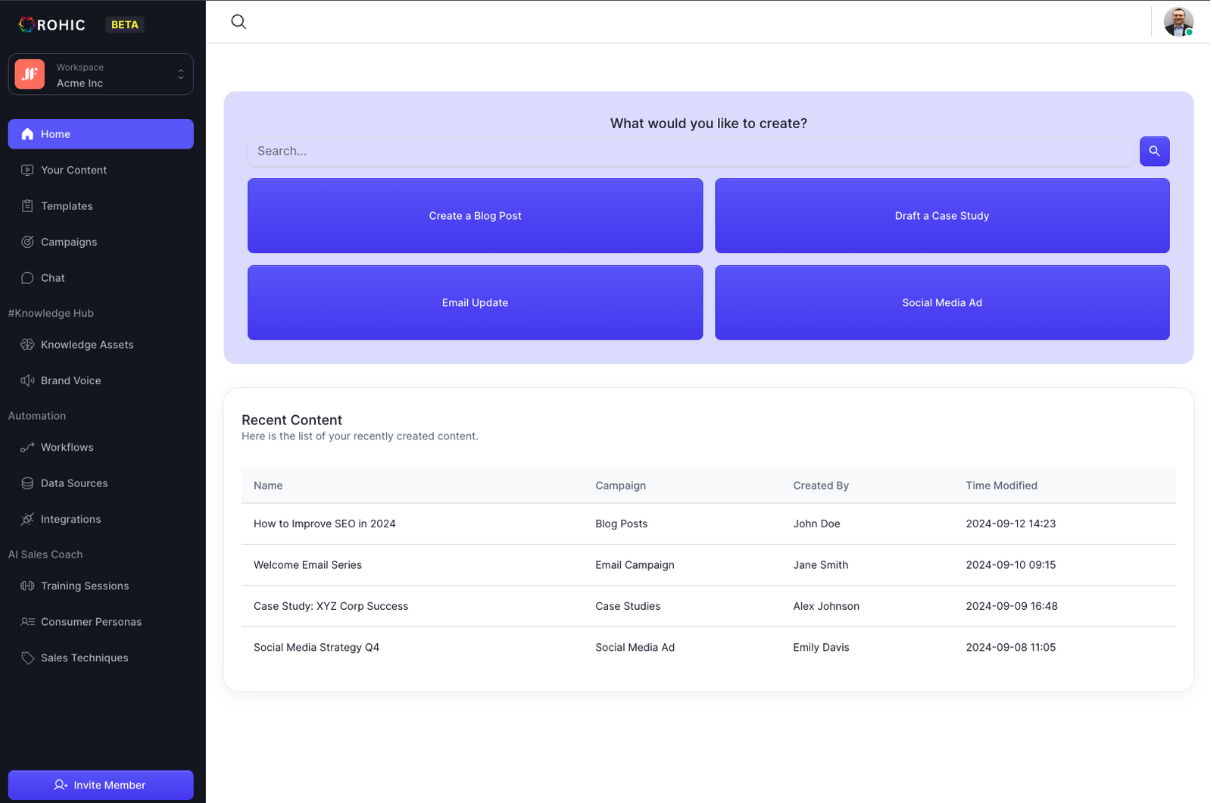
Task: Open Welcome Email Series content row
Action: pyautogui.click(x=708, y=565)
